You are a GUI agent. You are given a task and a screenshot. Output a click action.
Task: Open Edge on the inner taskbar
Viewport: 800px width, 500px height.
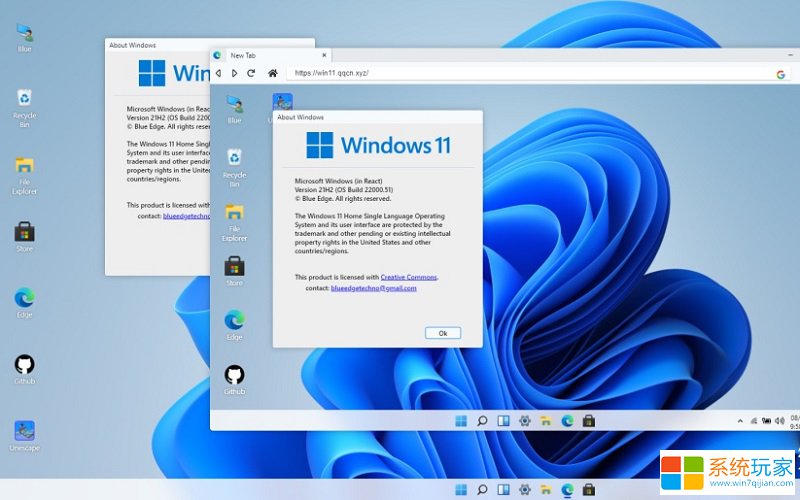(x=567, y=421)
